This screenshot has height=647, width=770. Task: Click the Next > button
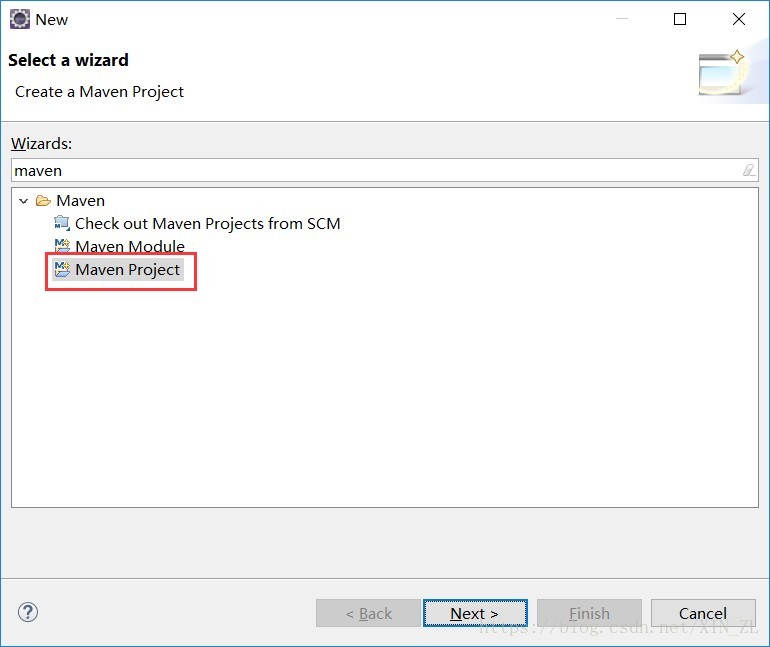click(475, 613)
